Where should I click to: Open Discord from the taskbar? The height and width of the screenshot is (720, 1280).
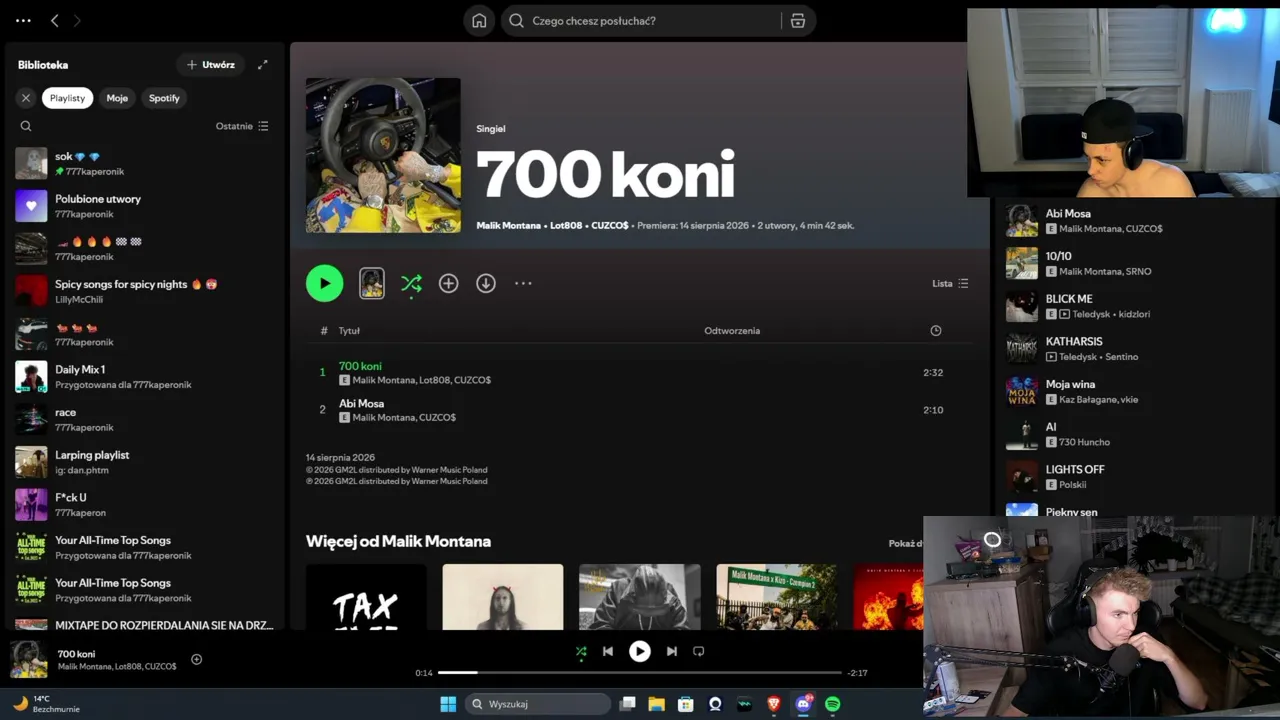coord(803,704)
